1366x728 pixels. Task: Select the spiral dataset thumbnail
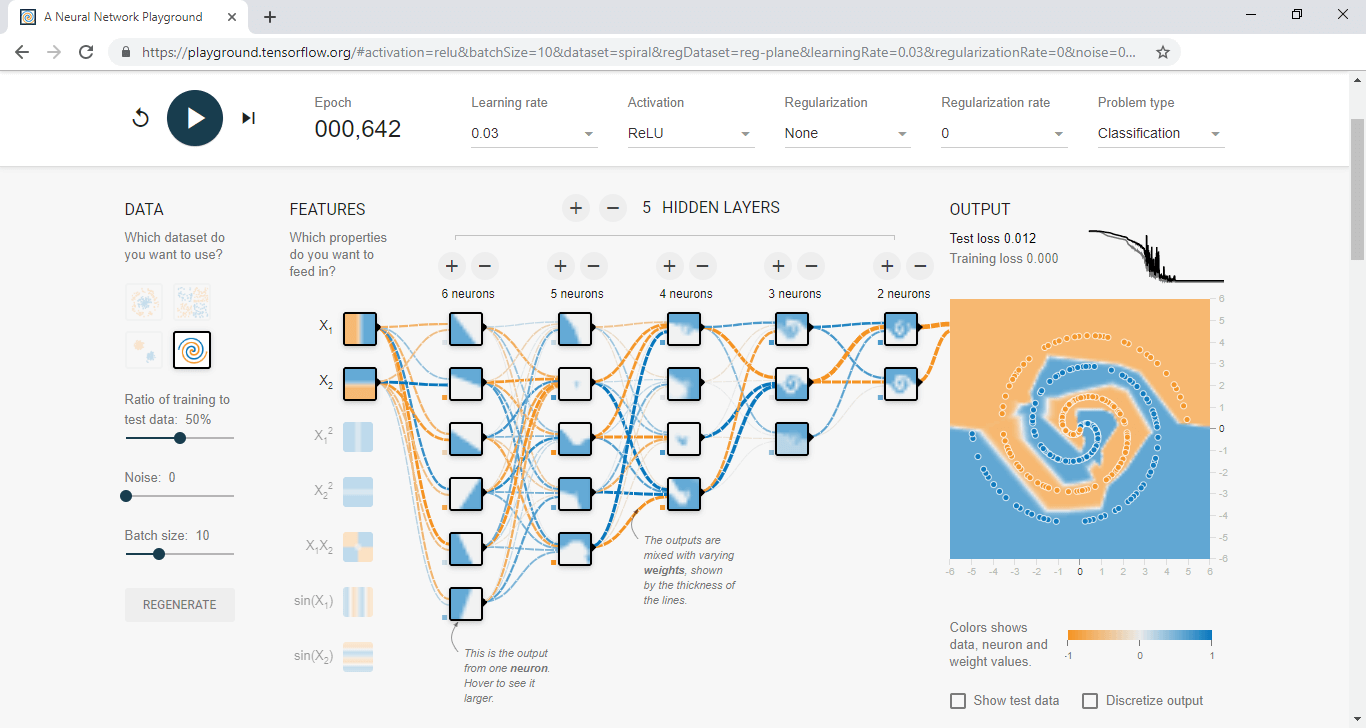click(192, 350)
